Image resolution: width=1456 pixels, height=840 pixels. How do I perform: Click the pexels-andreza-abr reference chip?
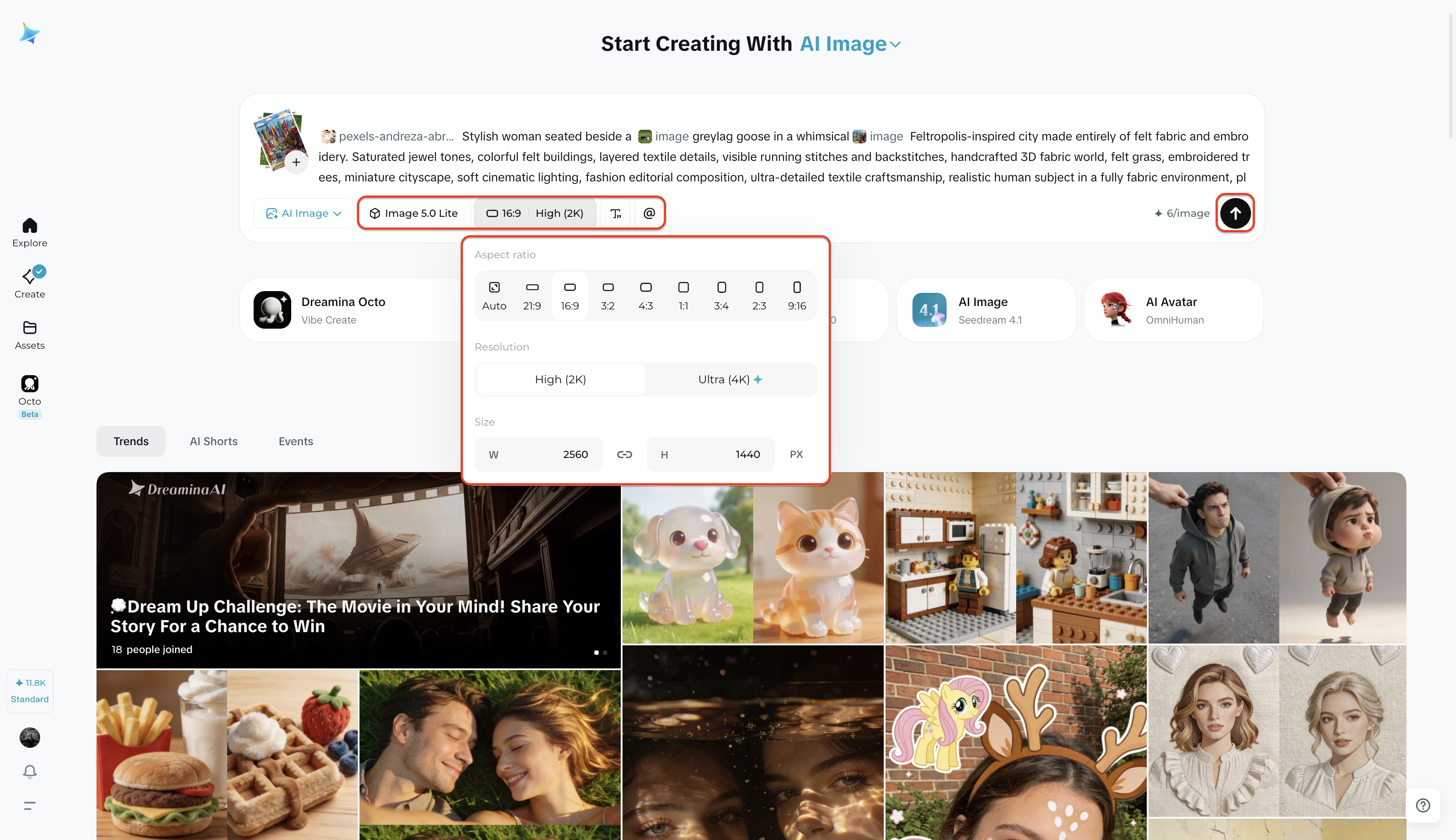pos(388,136)
